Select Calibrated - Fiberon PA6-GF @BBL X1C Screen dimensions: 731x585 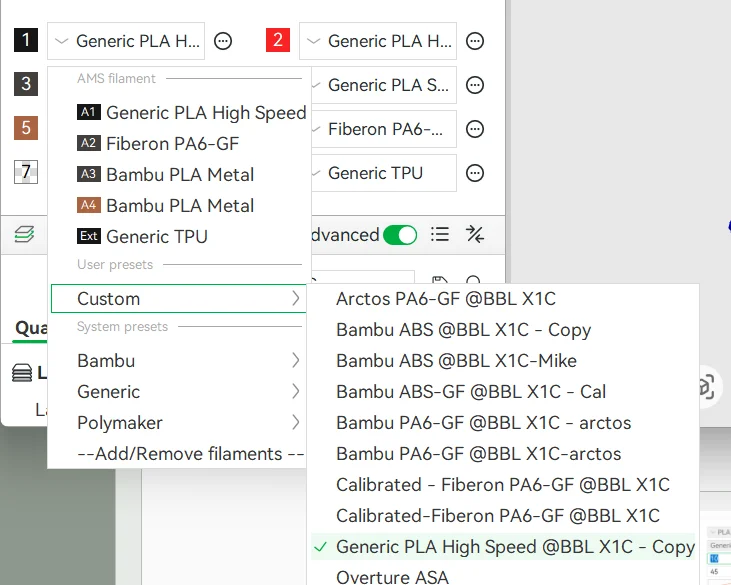[x=503, y=485]
